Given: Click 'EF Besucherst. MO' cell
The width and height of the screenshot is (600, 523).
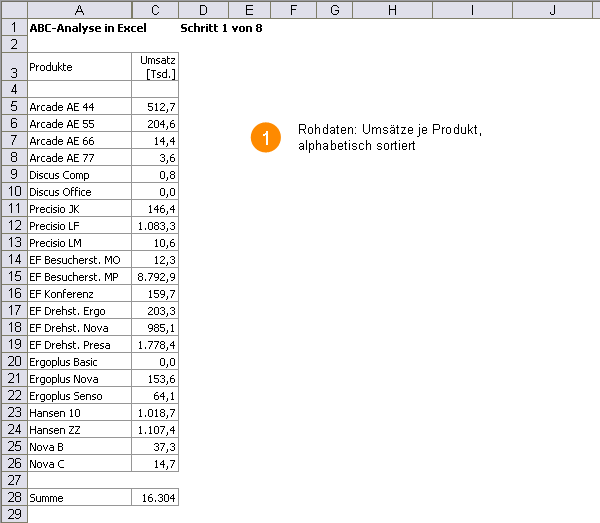Looking at the screenshot, I should (80, 260).
